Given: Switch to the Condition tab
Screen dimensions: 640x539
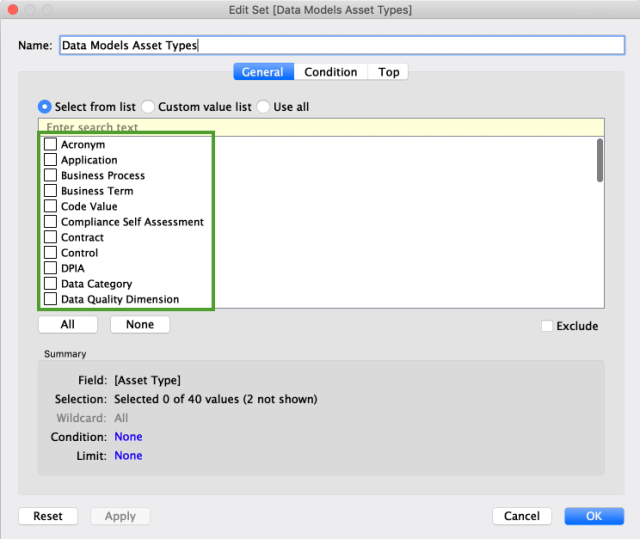Looking at the screenshot, I should click(331, 72).
